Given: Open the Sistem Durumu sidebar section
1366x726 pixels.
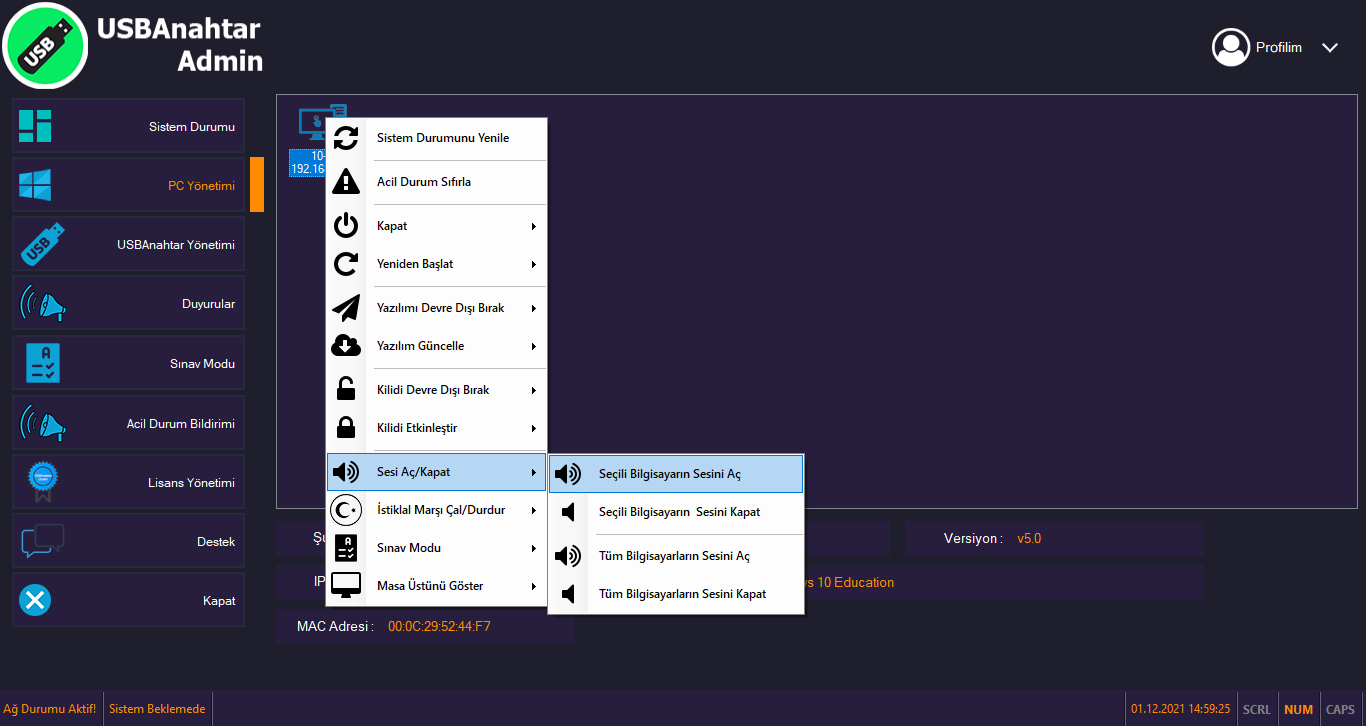Looking at the screenshot, I should click(128, 127).
